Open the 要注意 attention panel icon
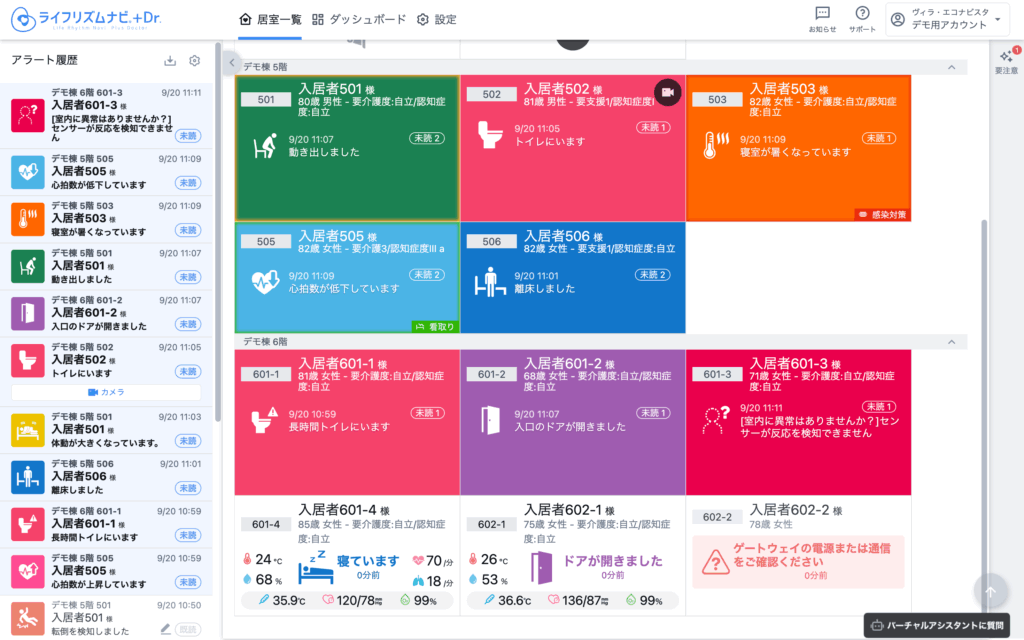This screenshot has height=640, width=1024. pyautogui.click(x=1006, y=59)
